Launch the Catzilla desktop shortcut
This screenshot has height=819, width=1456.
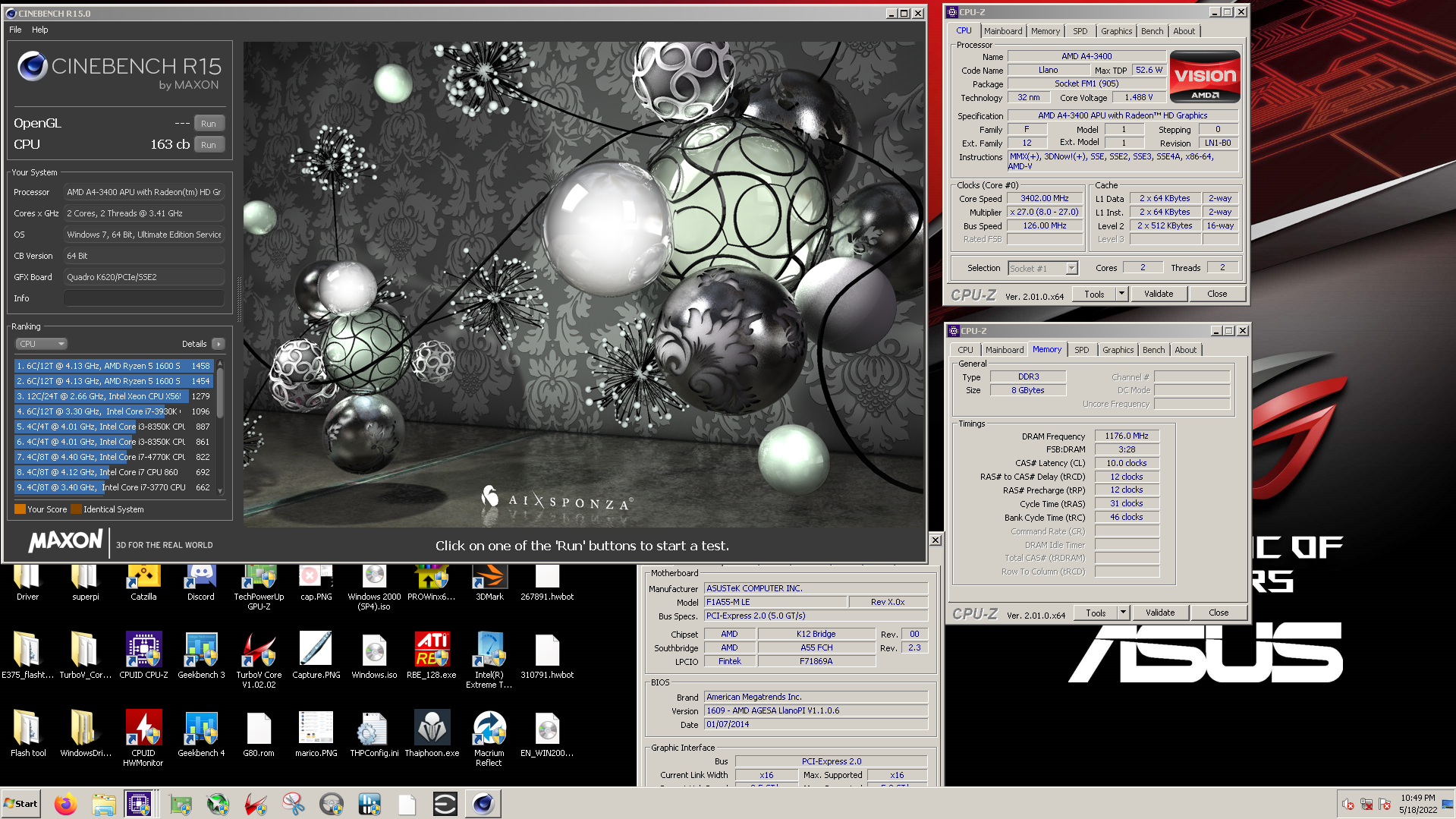(x=143, y=583)
